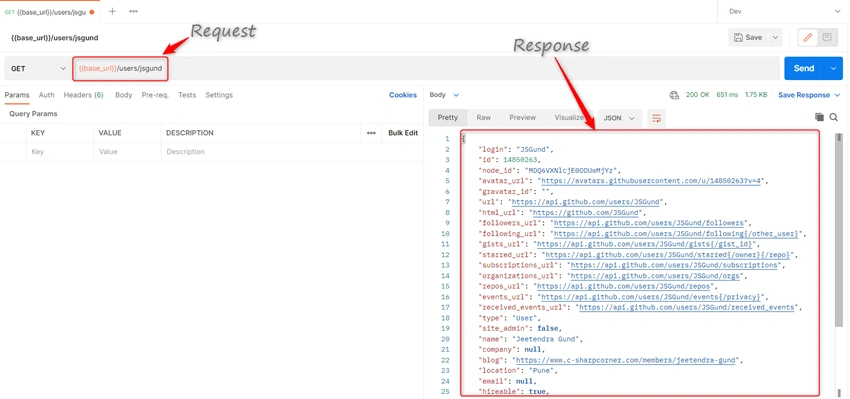Copy response with the copy icon
The image size is (850, 399).
[x=819, y=117]
